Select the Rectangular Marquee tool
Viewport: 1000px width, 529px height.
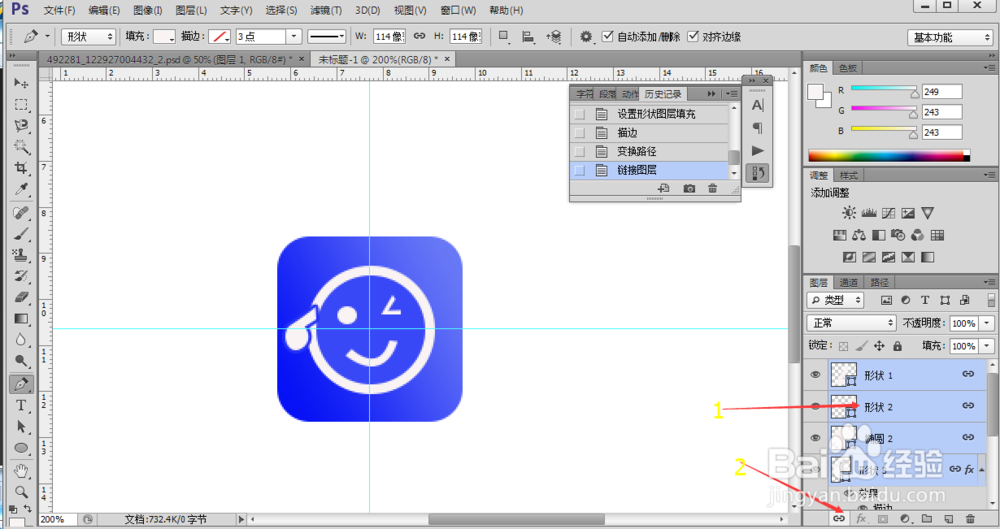pos(21,104)
